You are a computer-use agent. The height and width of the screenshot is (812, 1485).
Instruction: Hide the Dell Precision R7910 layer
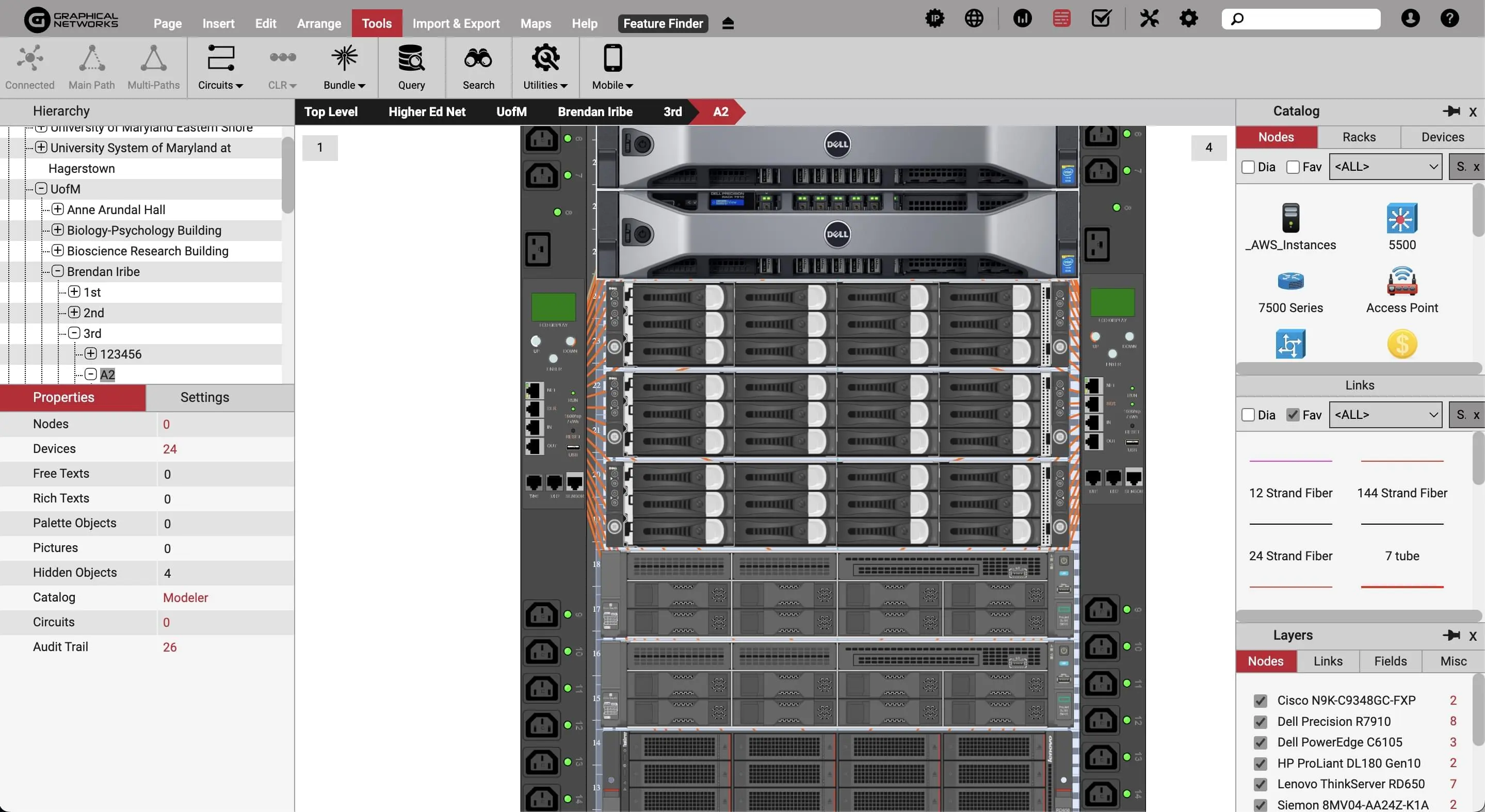click(x=1260, y=722)
